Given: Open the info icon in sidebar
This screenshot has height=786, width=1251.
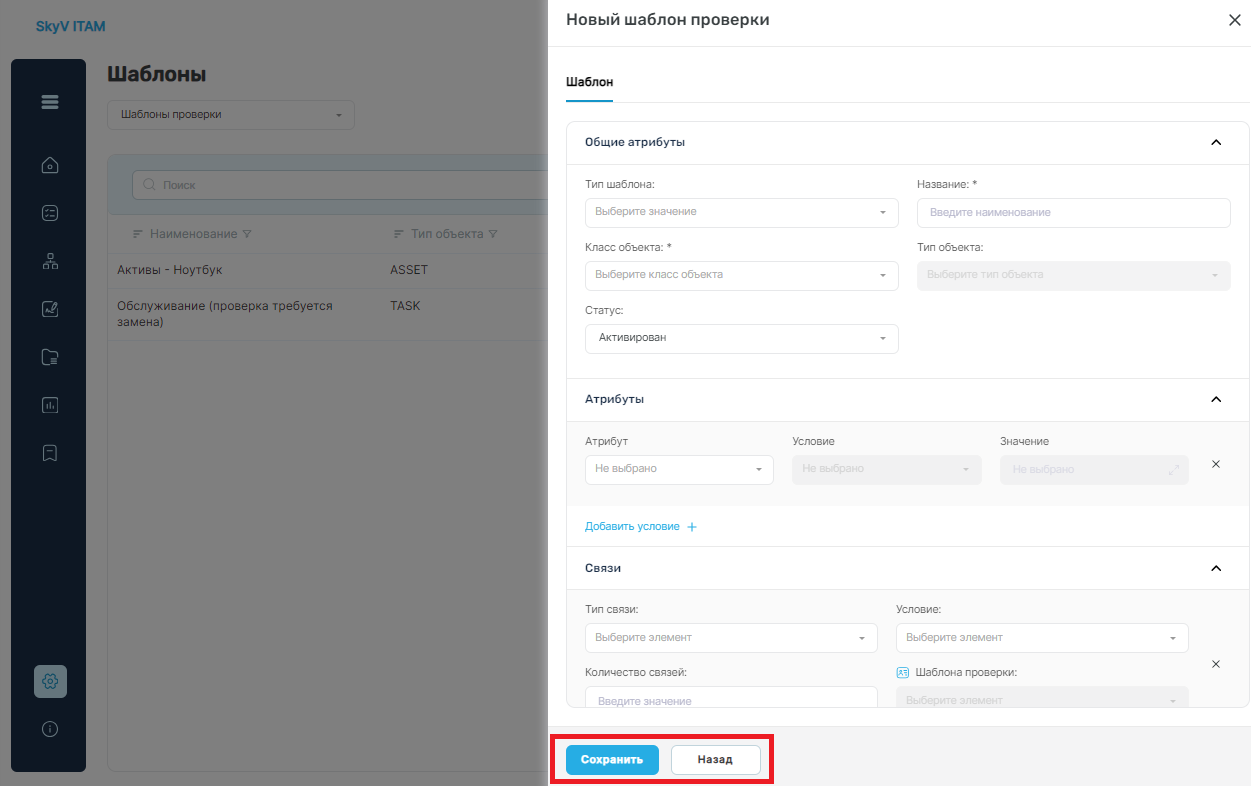Looking at the screenshot, I should coord(50,729).
